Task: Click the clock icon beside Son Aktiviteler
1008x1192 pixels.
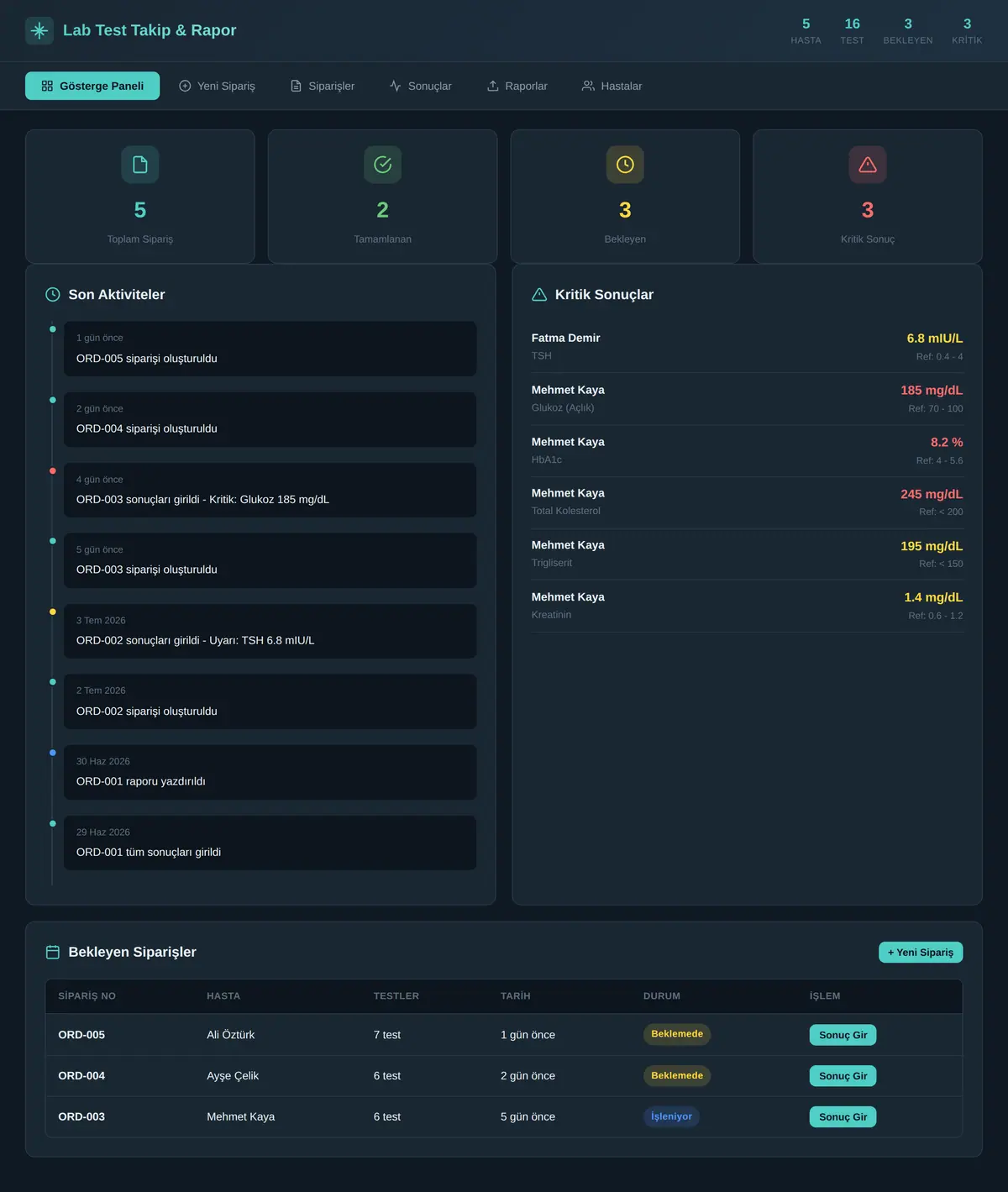Action: (x=53, y=295)
